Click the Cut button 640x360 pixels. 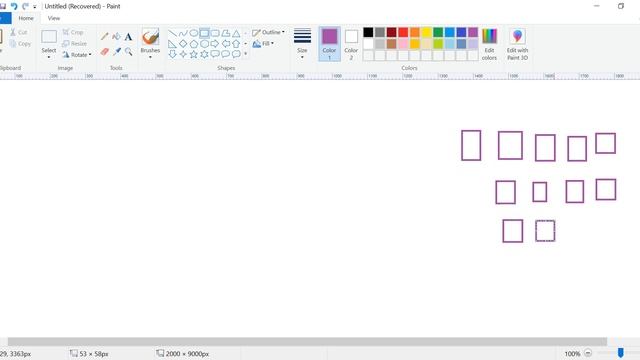[19, 32]
